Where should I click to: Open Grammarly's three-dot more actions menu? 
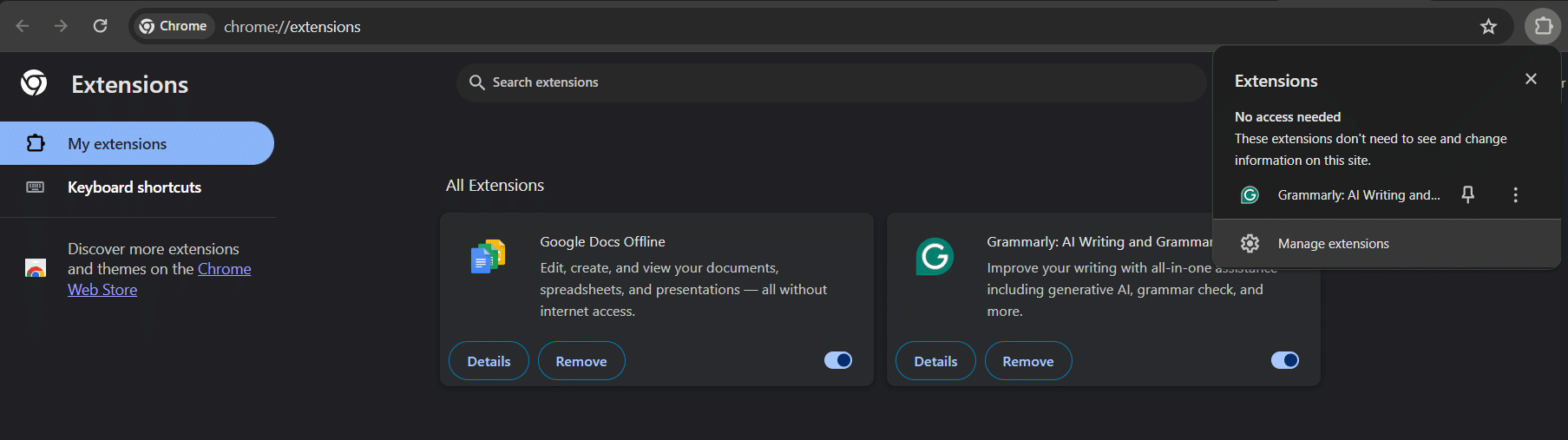coord(1515,194)
